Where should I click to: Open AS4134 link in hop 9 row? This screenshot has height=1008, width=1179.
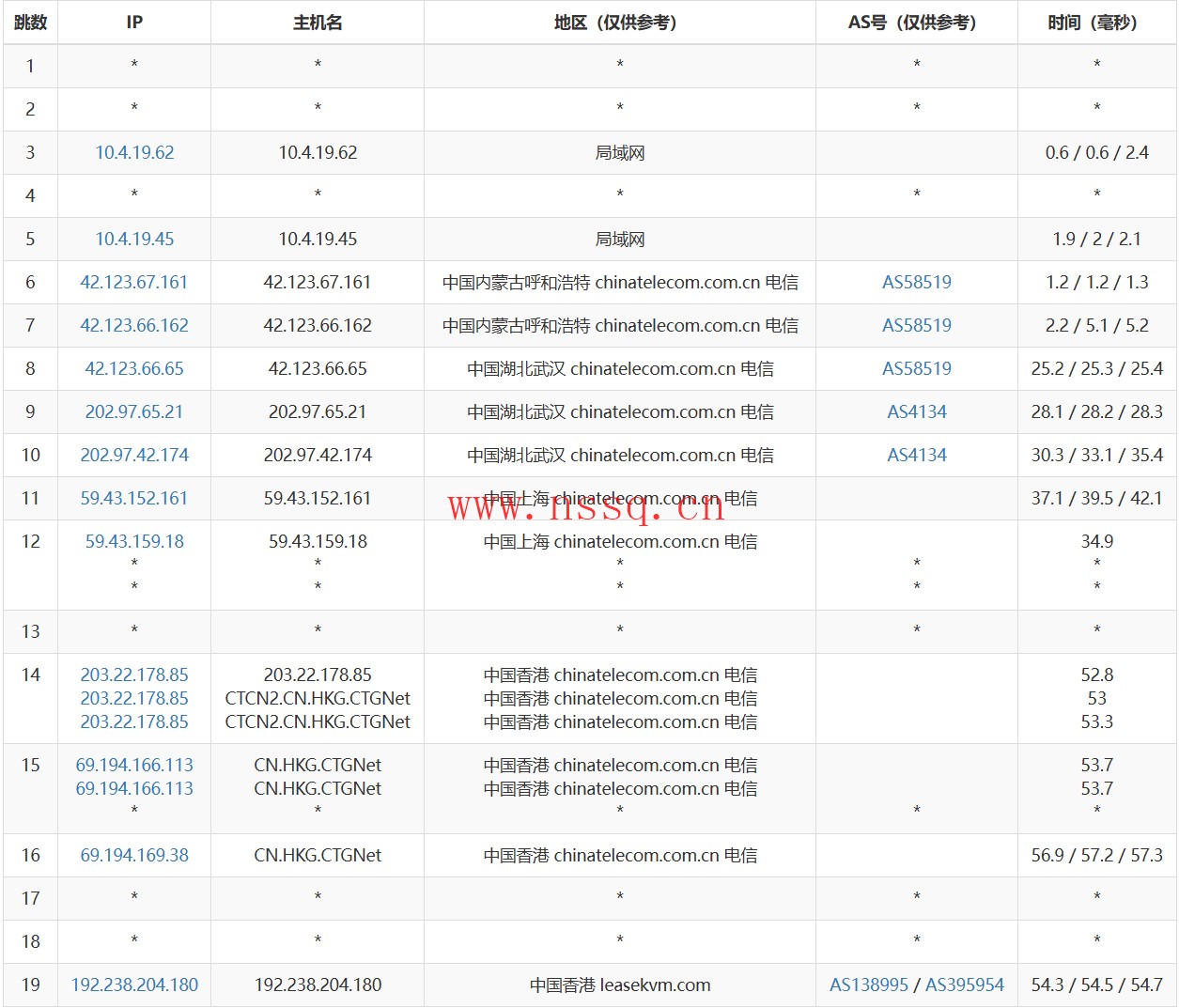[x=917, y=411]
